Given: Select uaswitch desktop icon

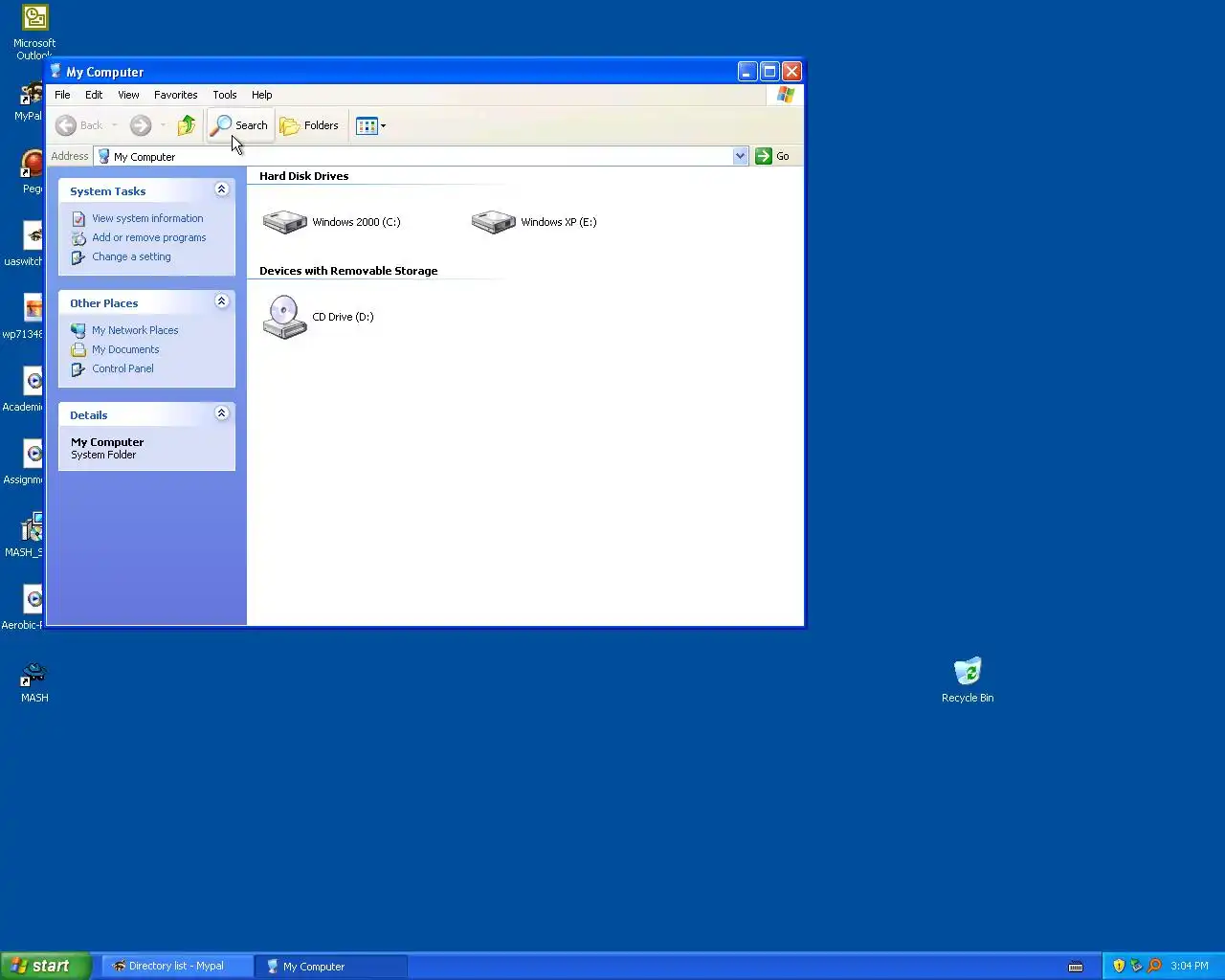Looking at the screenshot, I should [33, 235].
